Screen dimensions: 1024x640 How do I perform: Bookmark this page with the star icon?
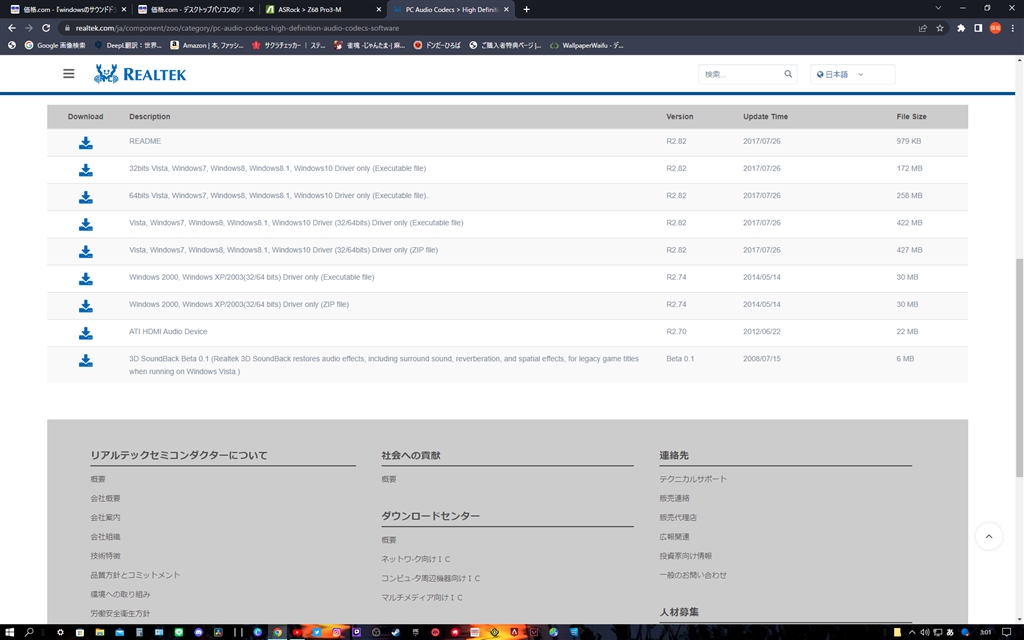point(940,28)
